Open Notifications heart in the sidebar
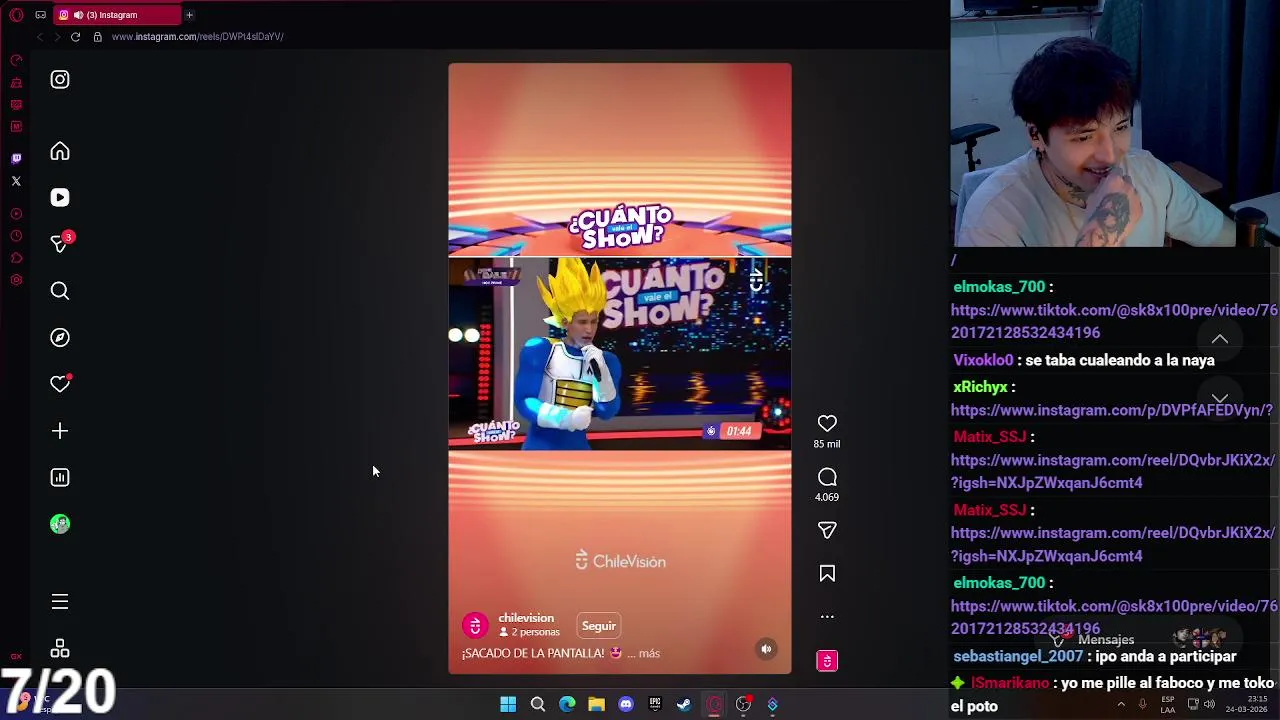 coord(60,384)
